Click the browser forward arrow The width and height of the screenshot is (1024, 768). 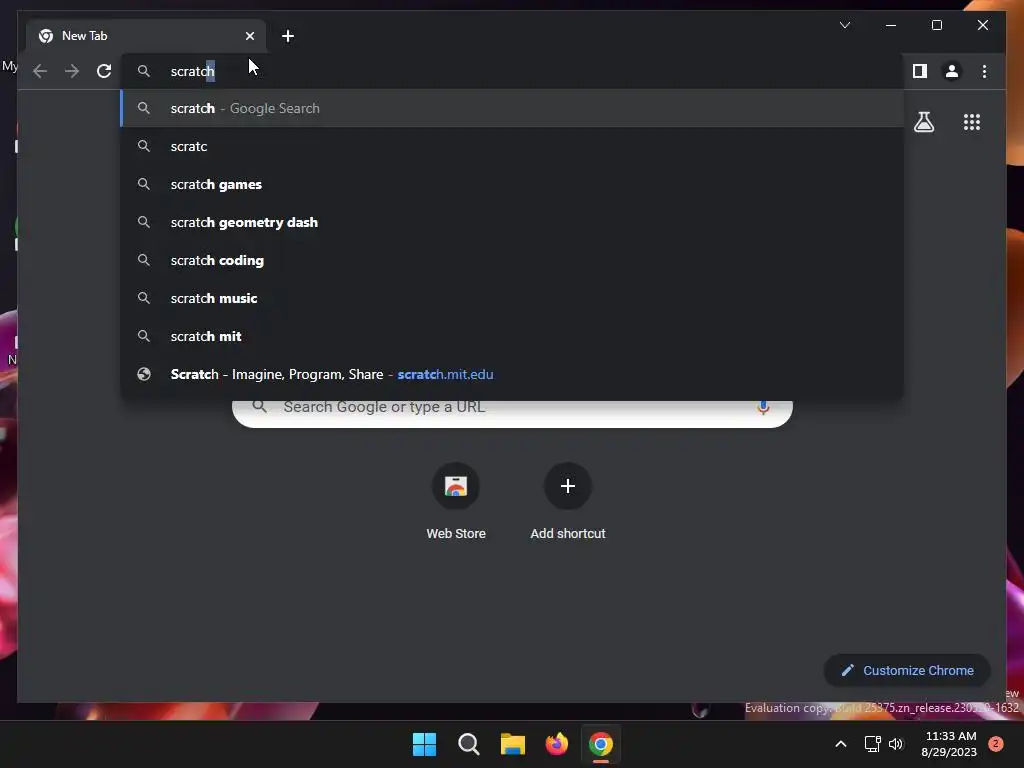click(x=72, y=71)
